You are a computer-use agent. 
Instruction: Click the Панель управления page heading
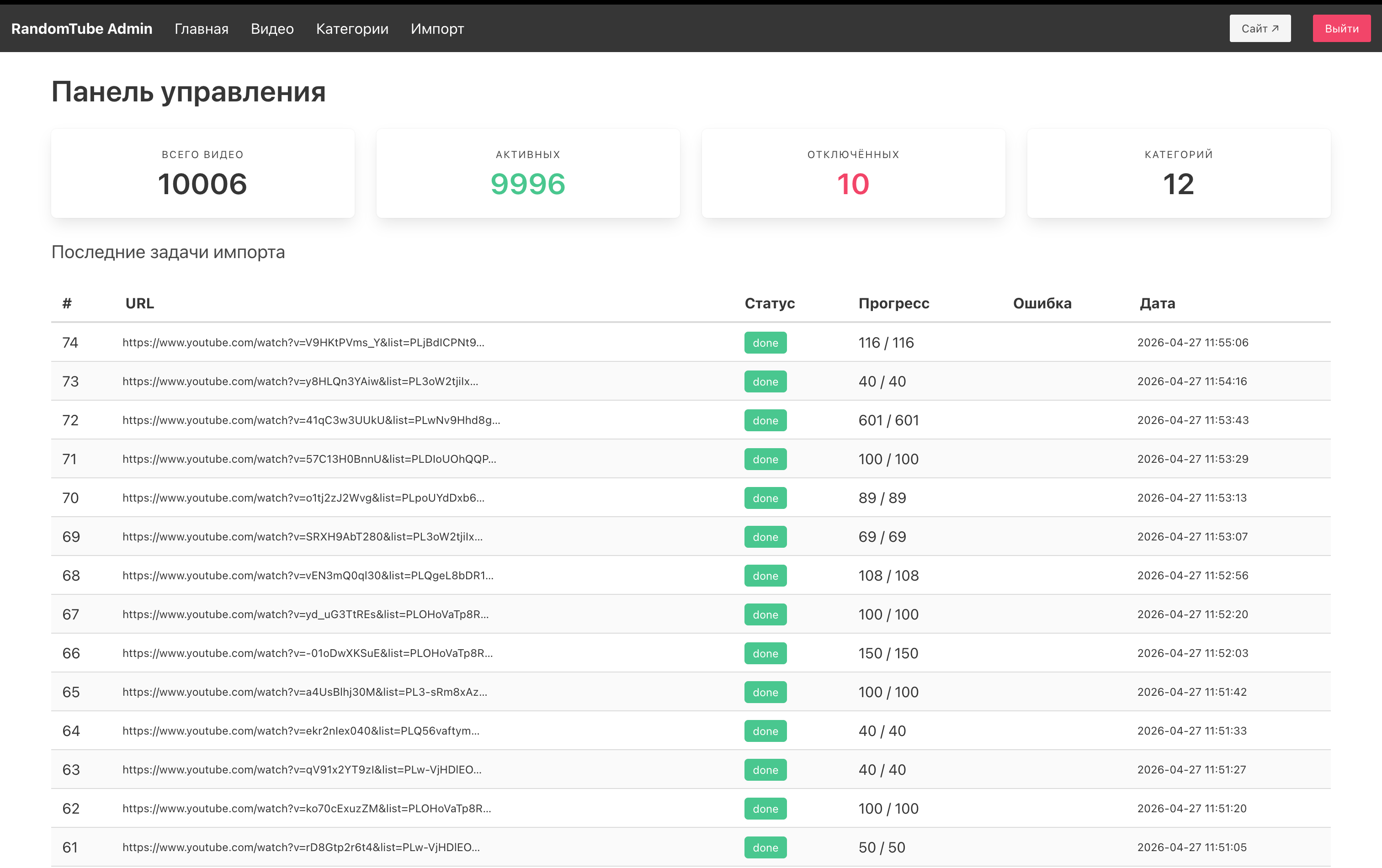point(188,92)
